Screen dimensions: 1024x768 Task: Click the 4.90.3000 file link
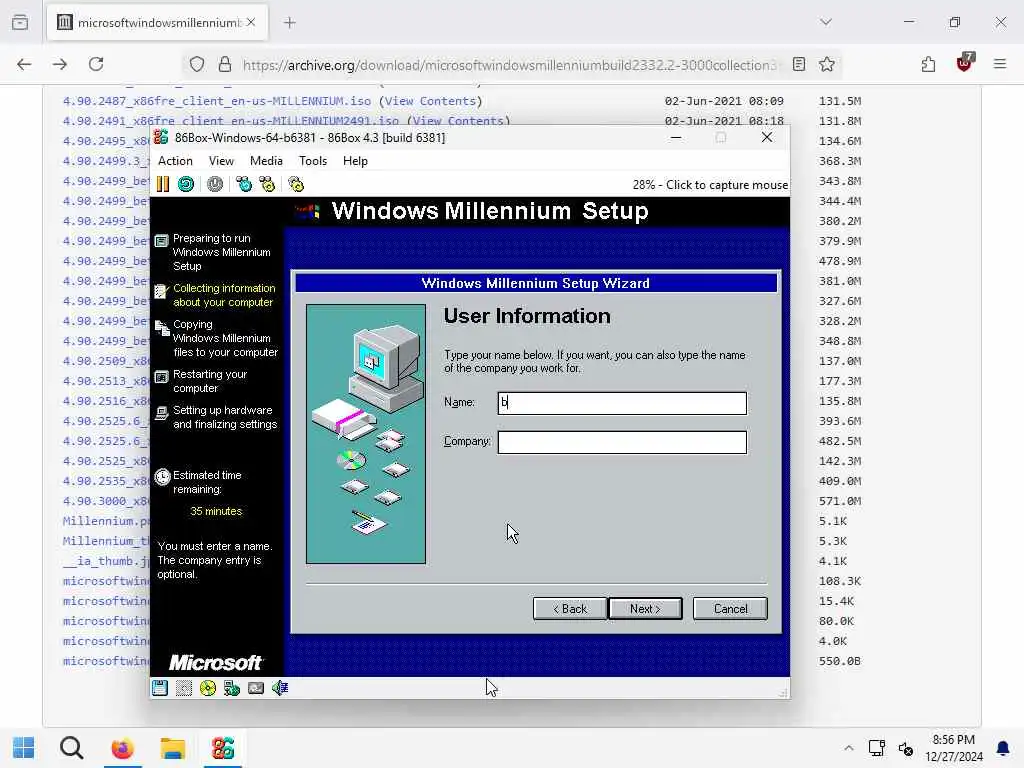(x=106, y=501)
